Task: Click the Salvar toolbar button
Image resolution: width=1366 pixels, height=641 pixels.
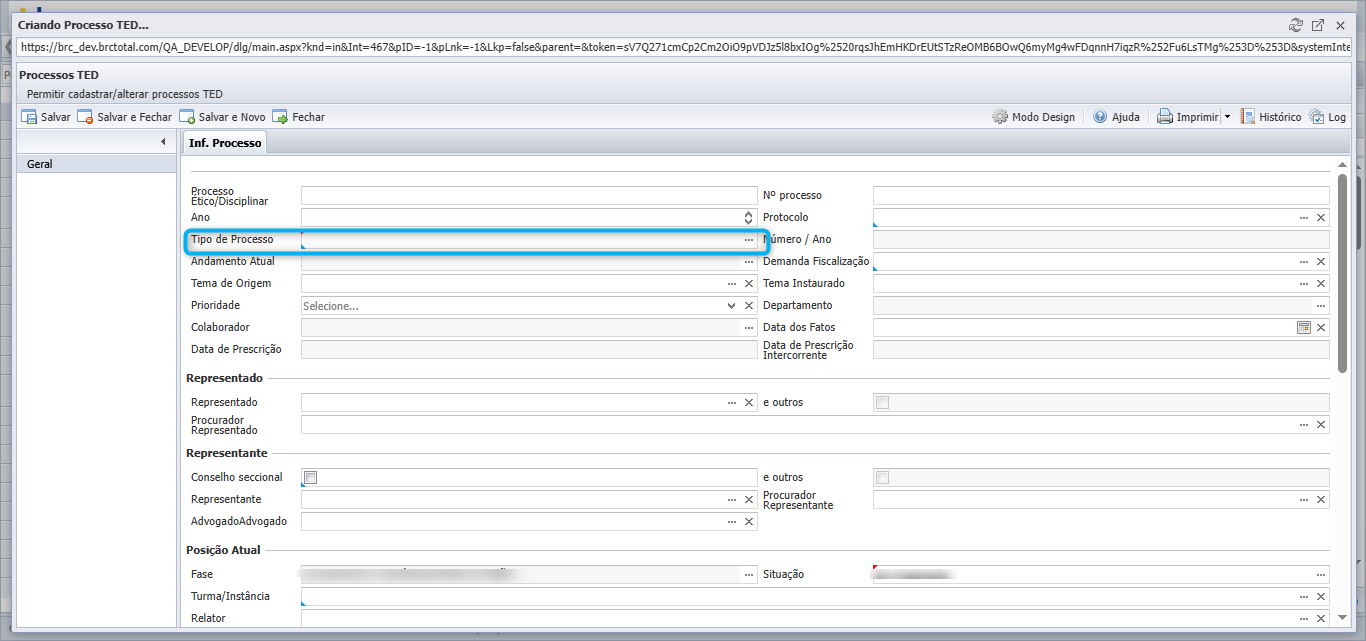Action: pos(46,117)
